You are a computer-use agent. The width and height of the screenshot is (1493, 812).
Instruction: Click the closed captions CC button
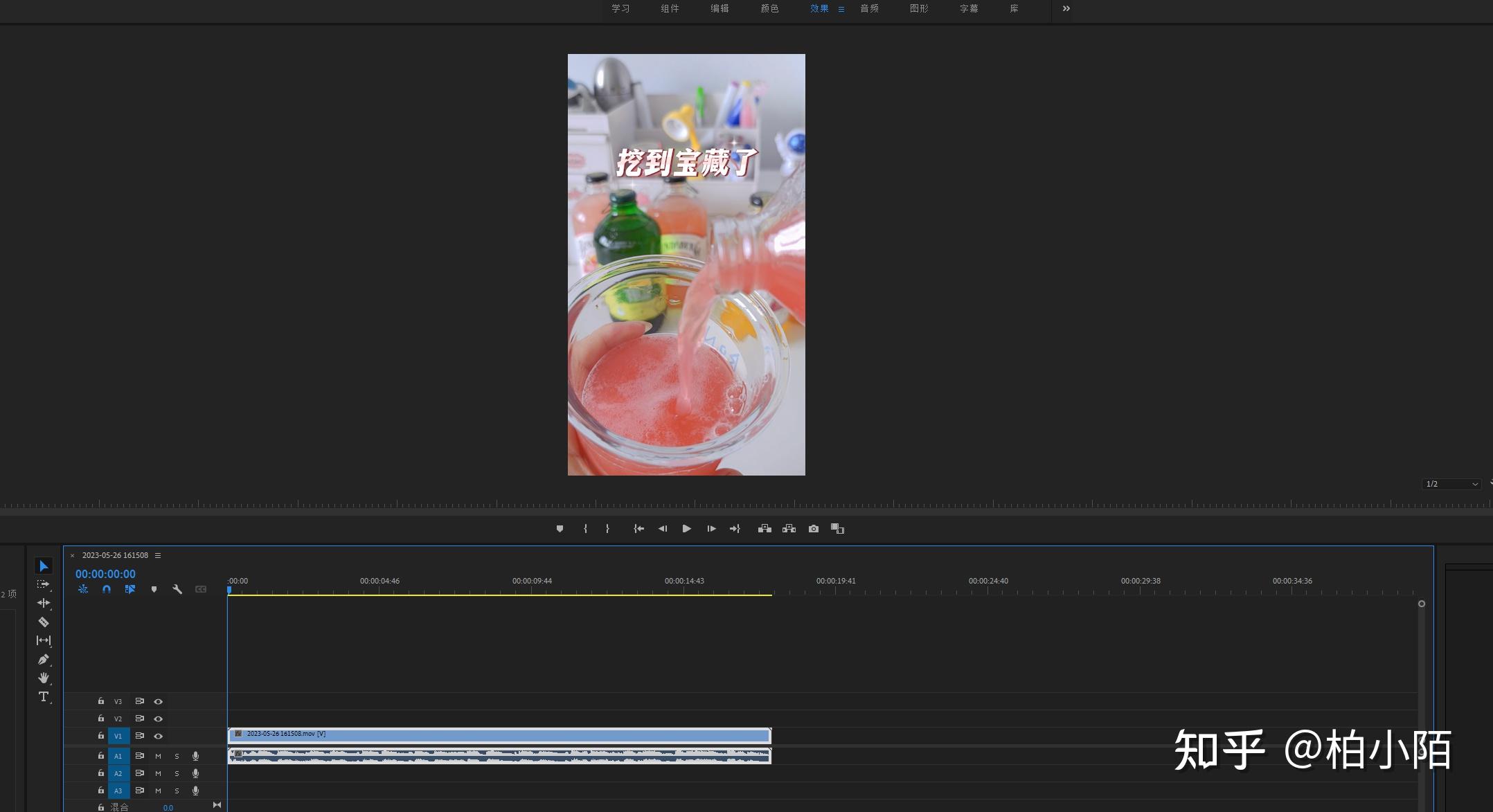click(x=201, y=589)
